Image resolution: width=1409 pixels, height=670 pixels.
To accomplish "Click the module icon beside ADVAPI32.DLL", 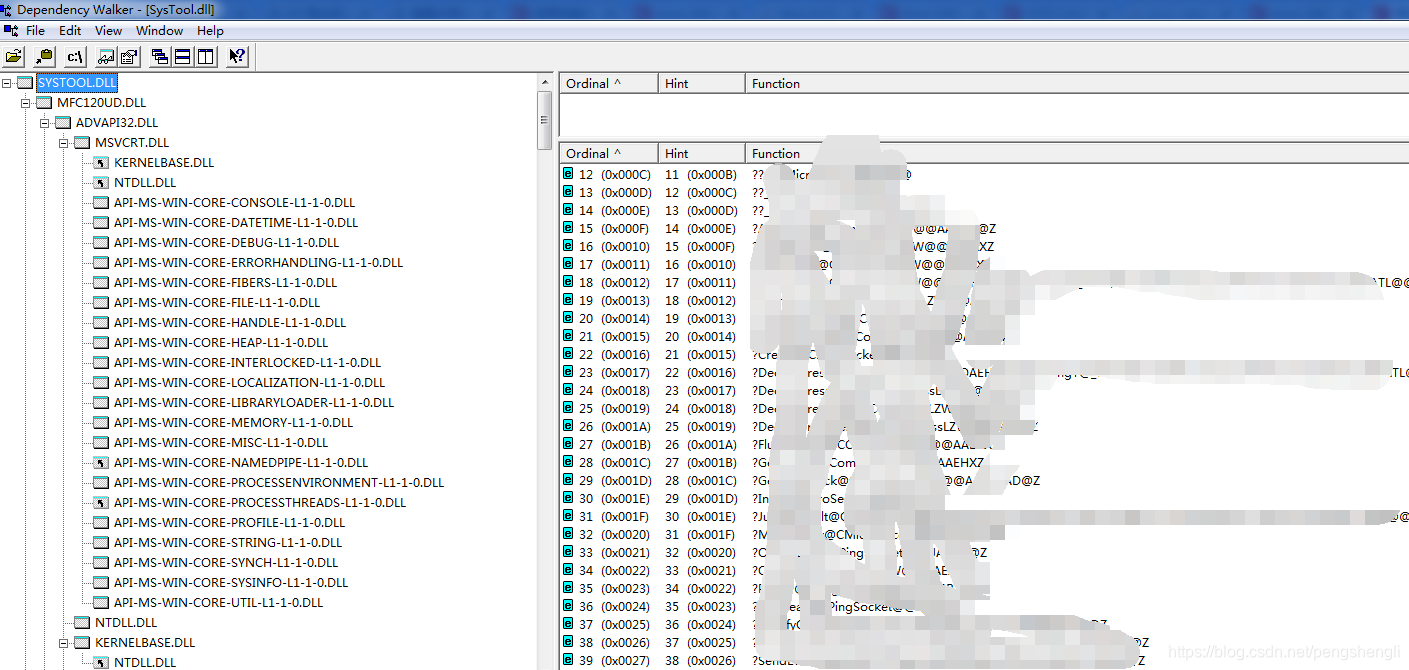I will tap(64, 123).
